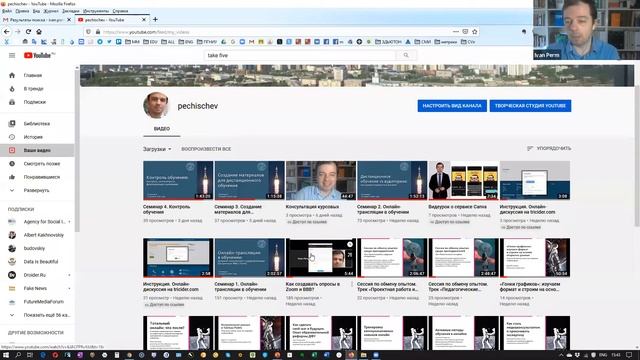Open the СМИ bookmarks folder
640x360 pixels.
(x=423, y=42)
